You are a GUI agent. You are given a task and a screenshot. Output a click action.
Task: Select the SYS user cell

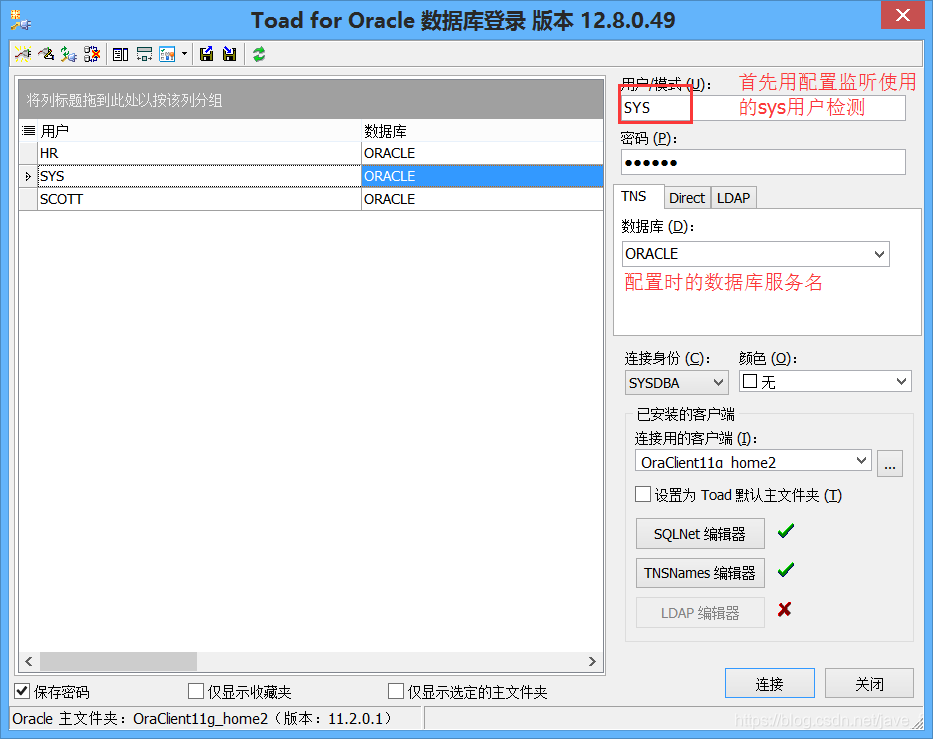pyautogui.click(x=199, y=176)
